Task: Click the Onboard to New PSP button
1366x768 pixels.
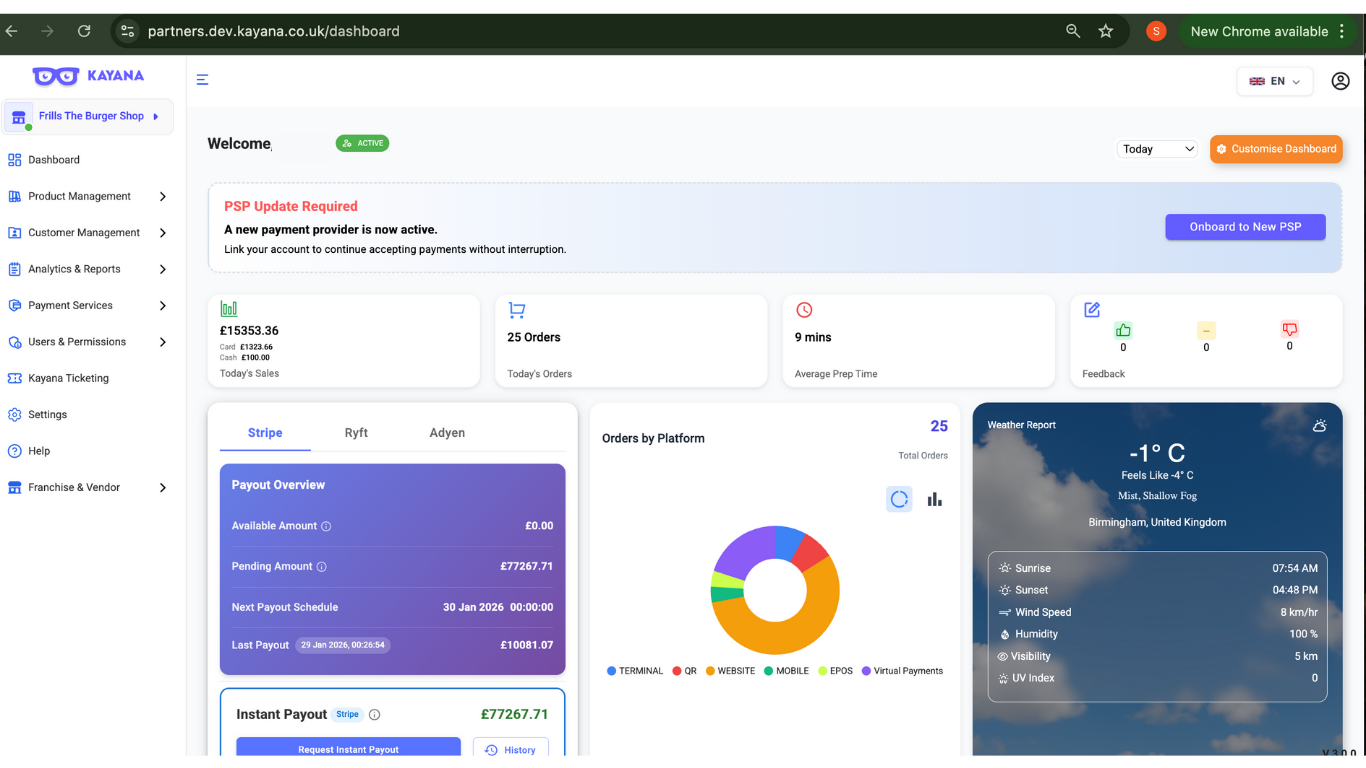Action: point(1245,227)
